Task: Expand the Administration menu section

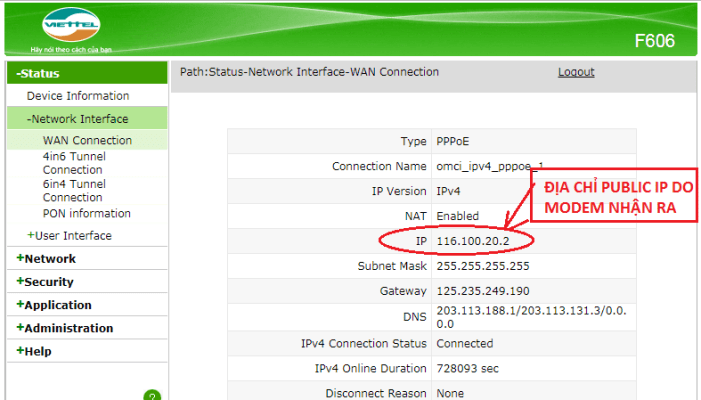Action: pyautogui.click(x=65, y=328)
